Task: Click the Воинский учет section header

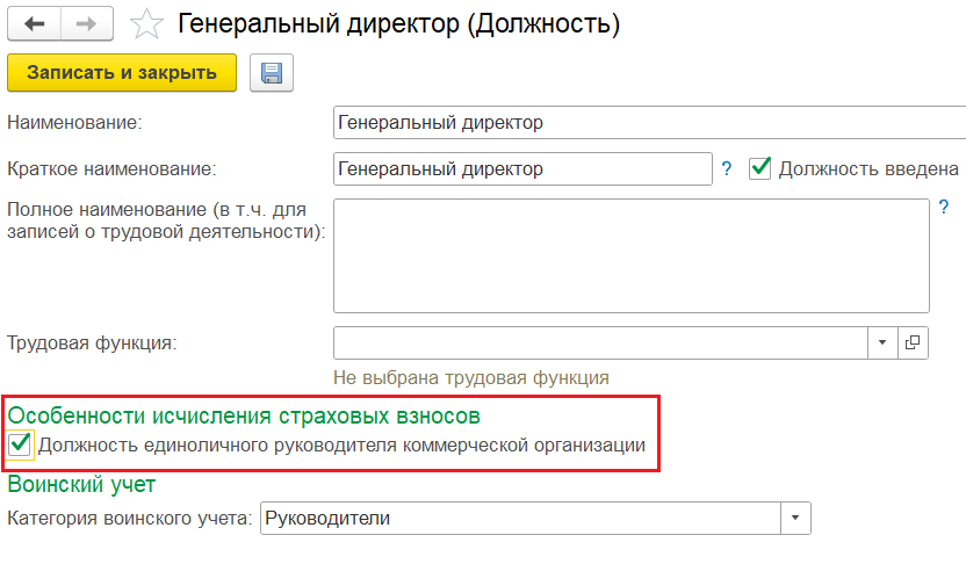Action: (x=82, y=484)
